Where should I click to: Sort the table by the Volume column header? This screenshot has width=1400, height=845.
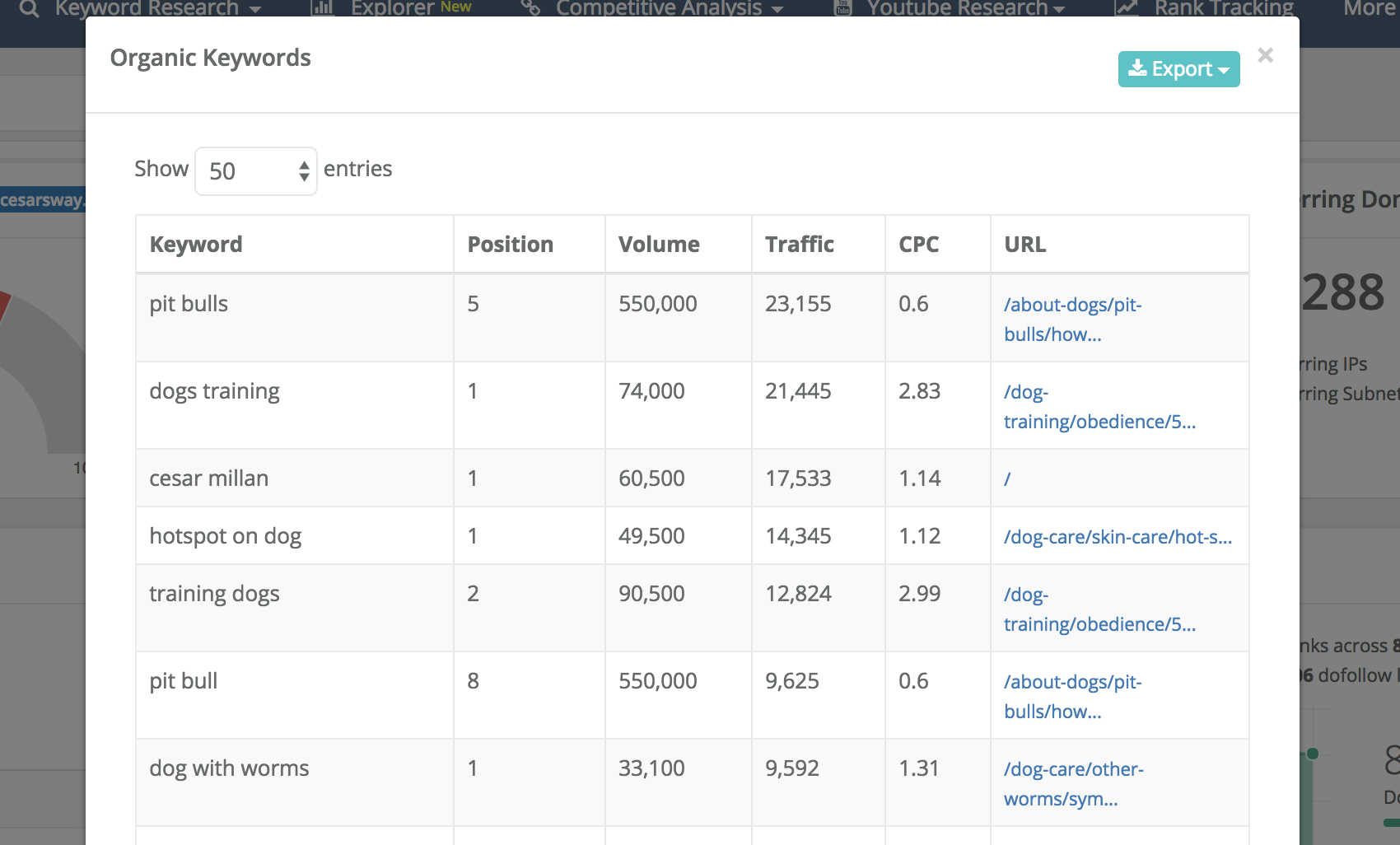(658, 244)
